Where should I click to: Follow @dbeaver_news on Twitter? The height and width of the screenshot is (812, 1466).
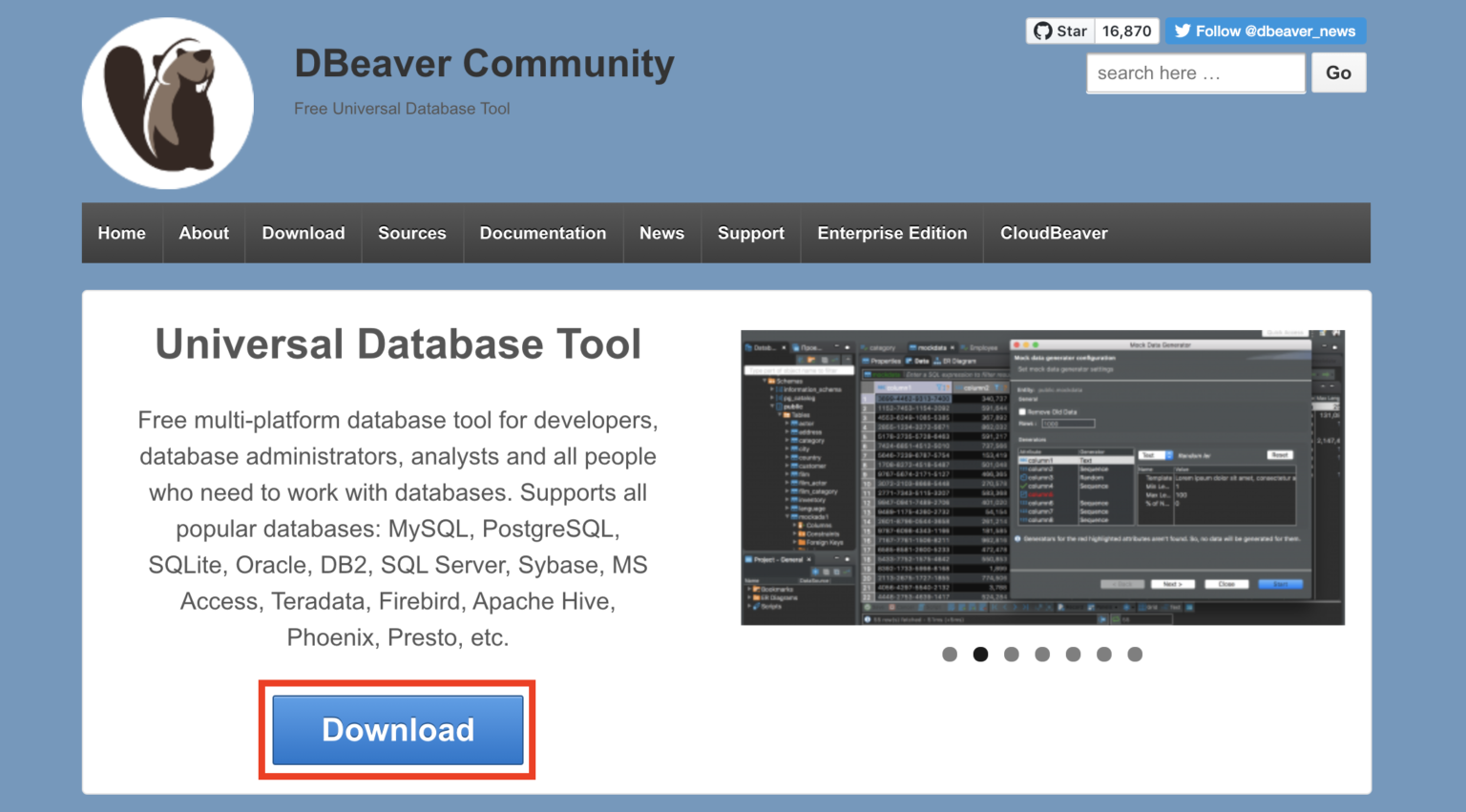1266,30
